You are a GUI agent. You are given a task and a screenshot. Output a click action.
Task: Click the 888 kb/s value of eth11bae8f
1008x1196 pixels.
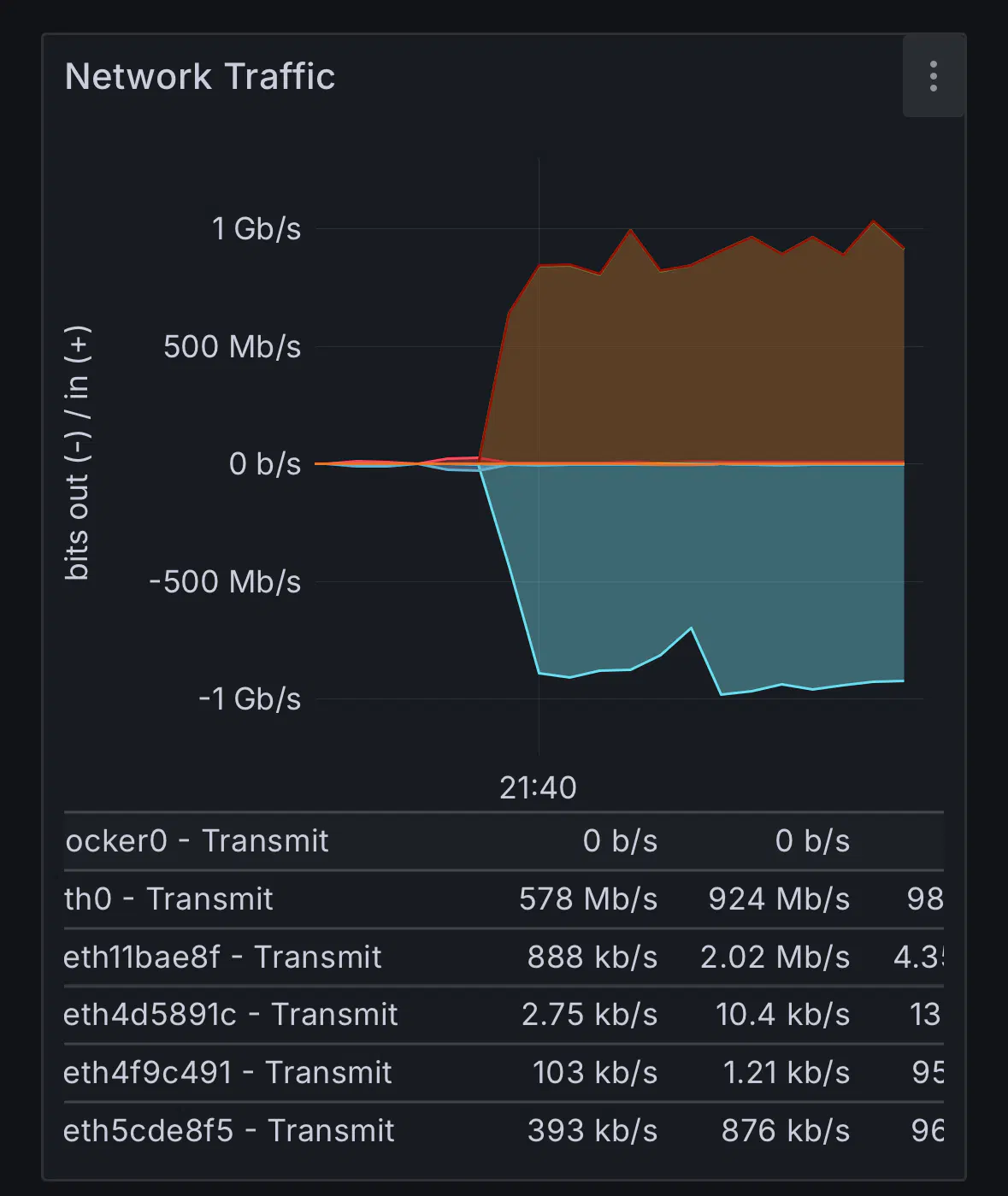point(592,957)
